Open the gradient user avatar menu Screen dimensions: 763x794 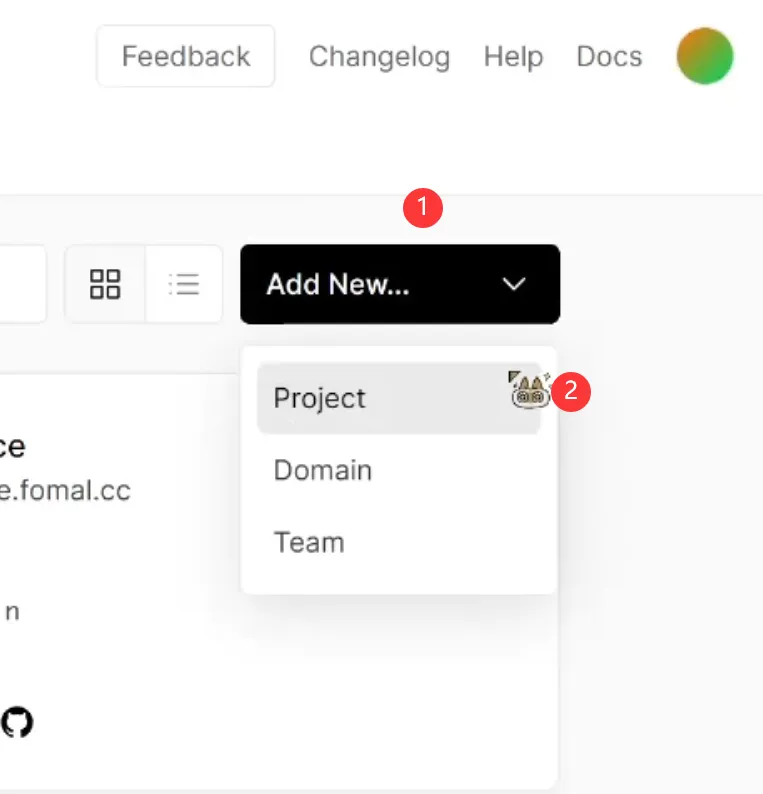pos(705,56)
